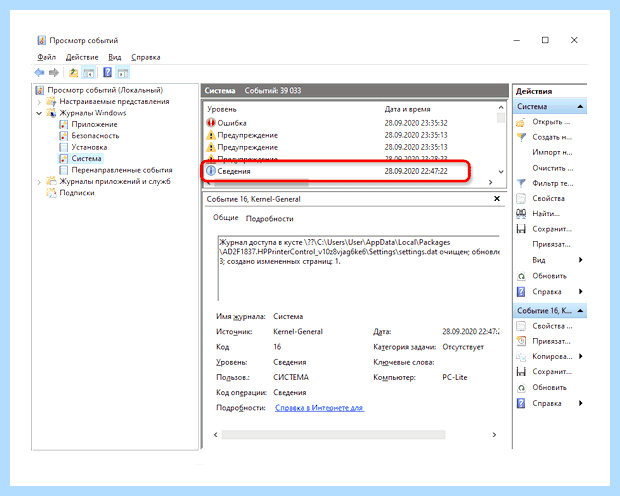The width and height of the screenshot is (620, 496).
Task: Click event list scroll up arrow
Action: tap(501, 107)
